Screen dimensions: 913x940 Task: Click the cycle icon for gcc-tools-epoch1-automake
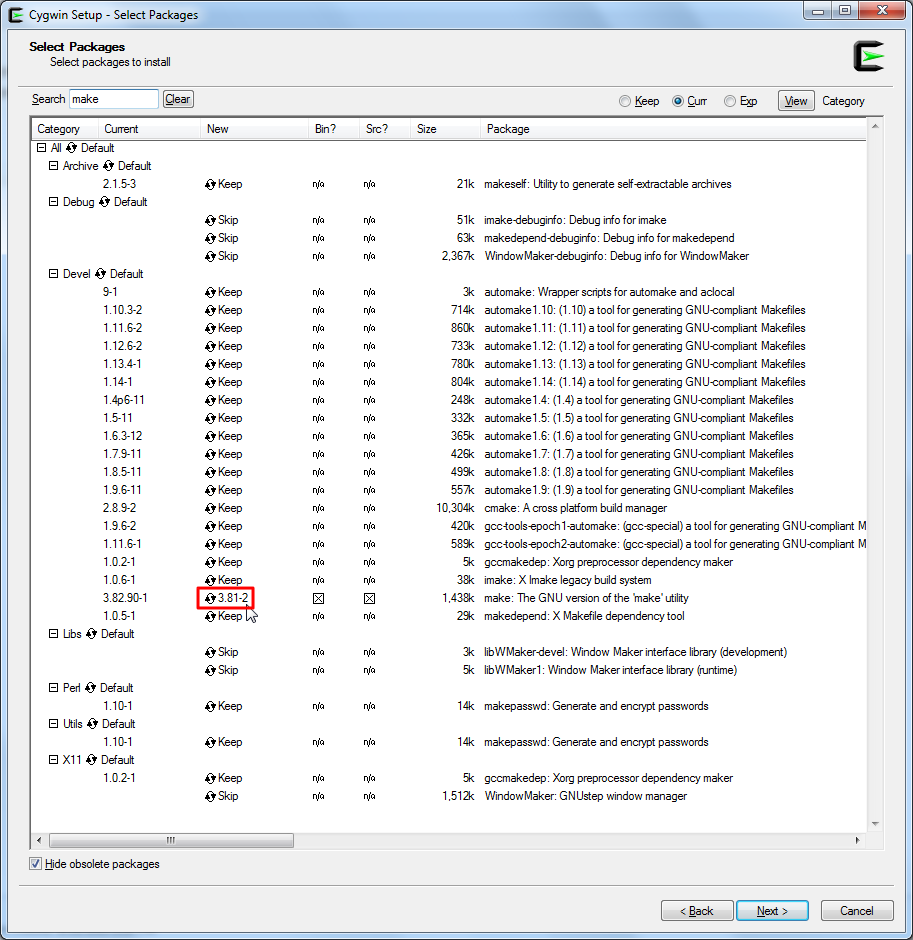(210, 526)
